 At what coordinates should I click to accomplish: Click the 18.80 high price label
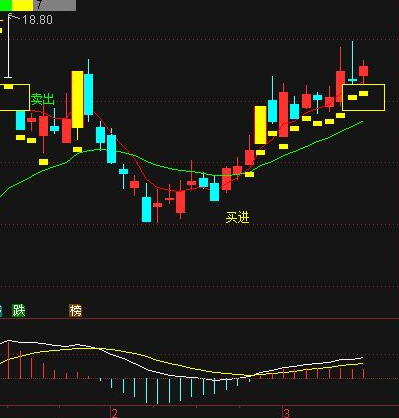37,20
